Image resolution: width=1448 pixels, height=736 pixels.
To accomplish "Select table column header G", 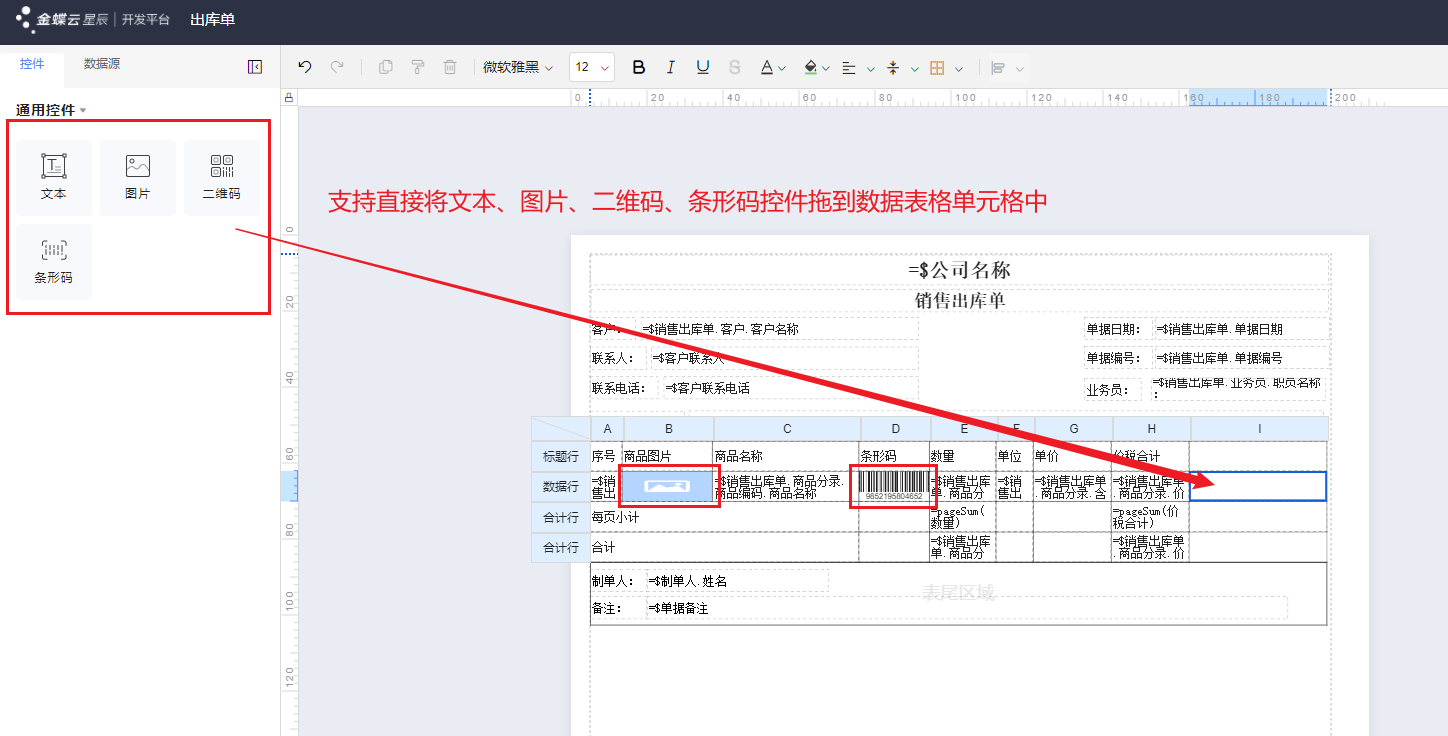I will pos(1074,429).
